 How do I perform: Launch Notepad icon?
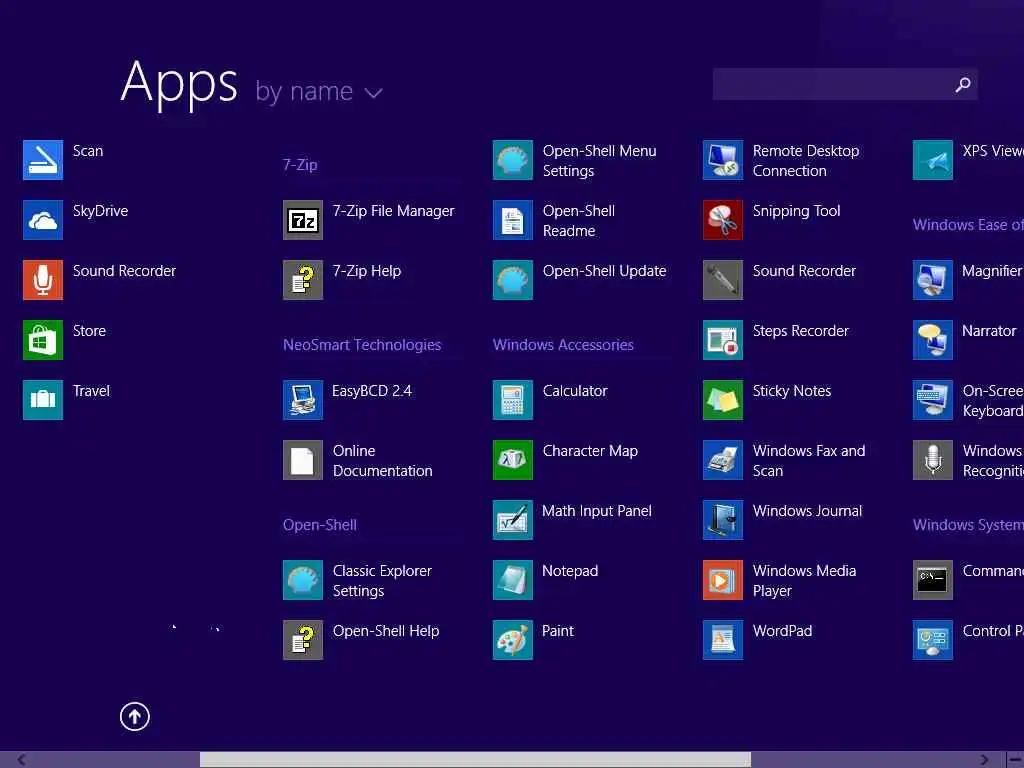(x=513, y=580)
